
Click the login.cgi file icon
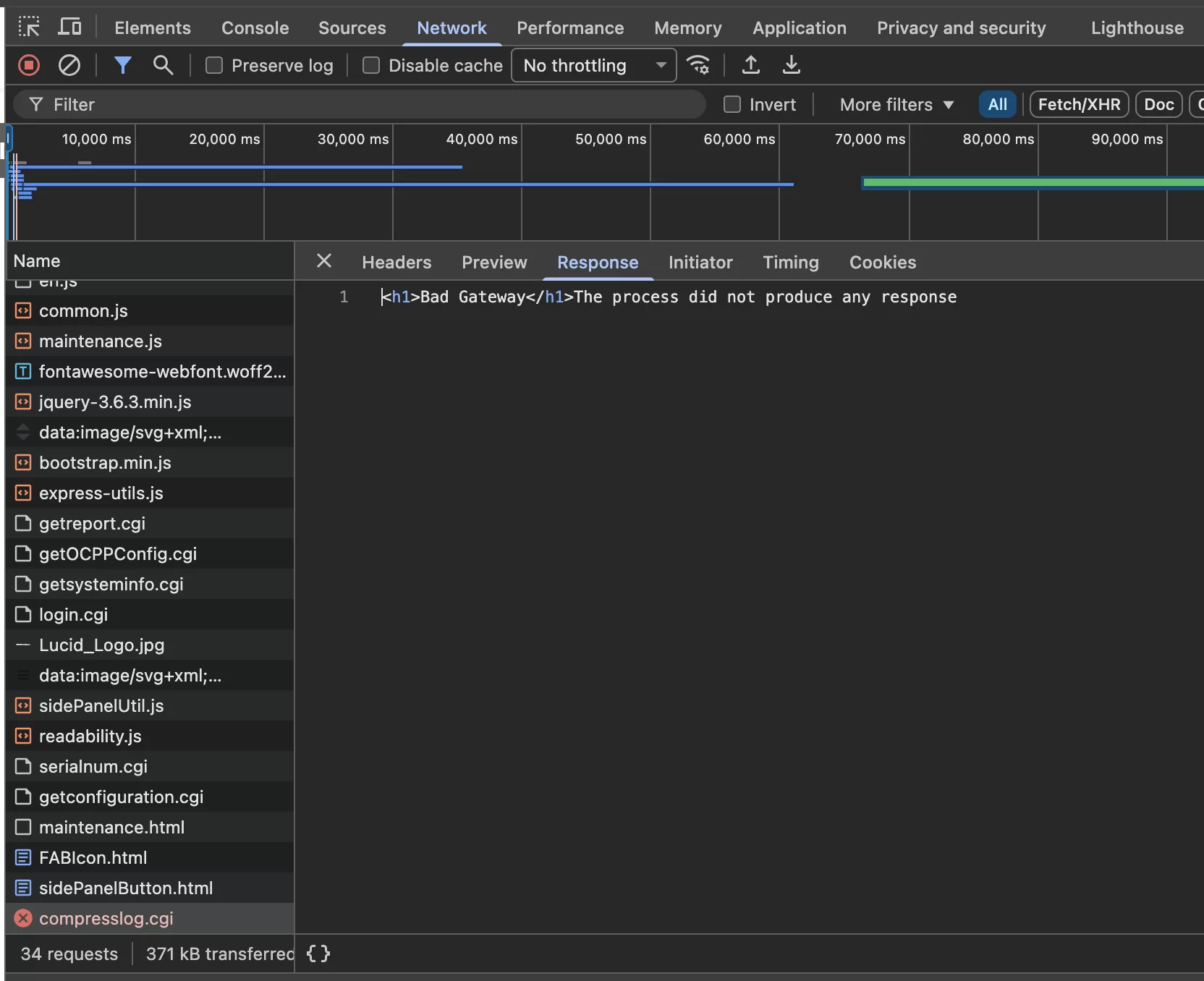(x=23, y=615)
